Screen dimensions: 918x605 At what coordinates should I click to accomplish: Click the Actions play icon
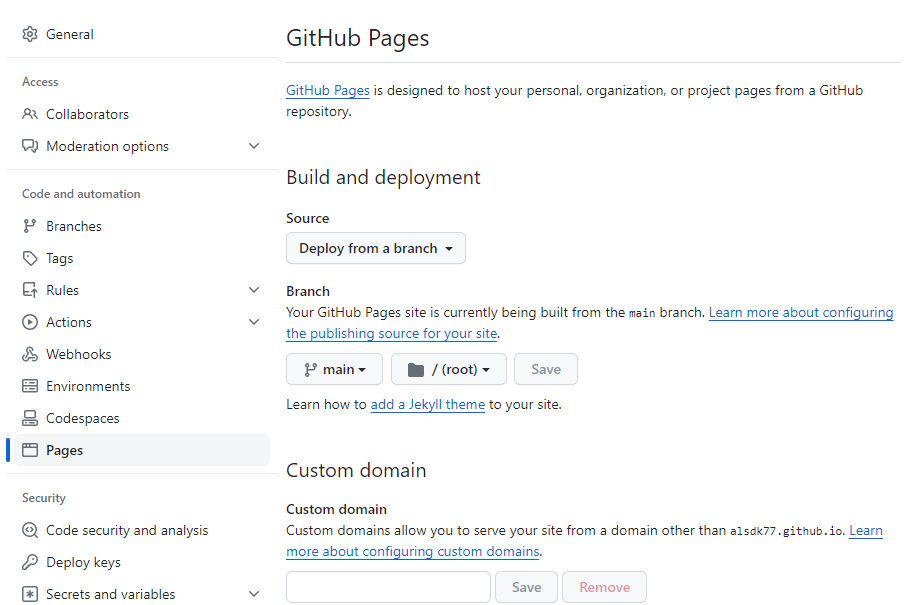point(30,322)
